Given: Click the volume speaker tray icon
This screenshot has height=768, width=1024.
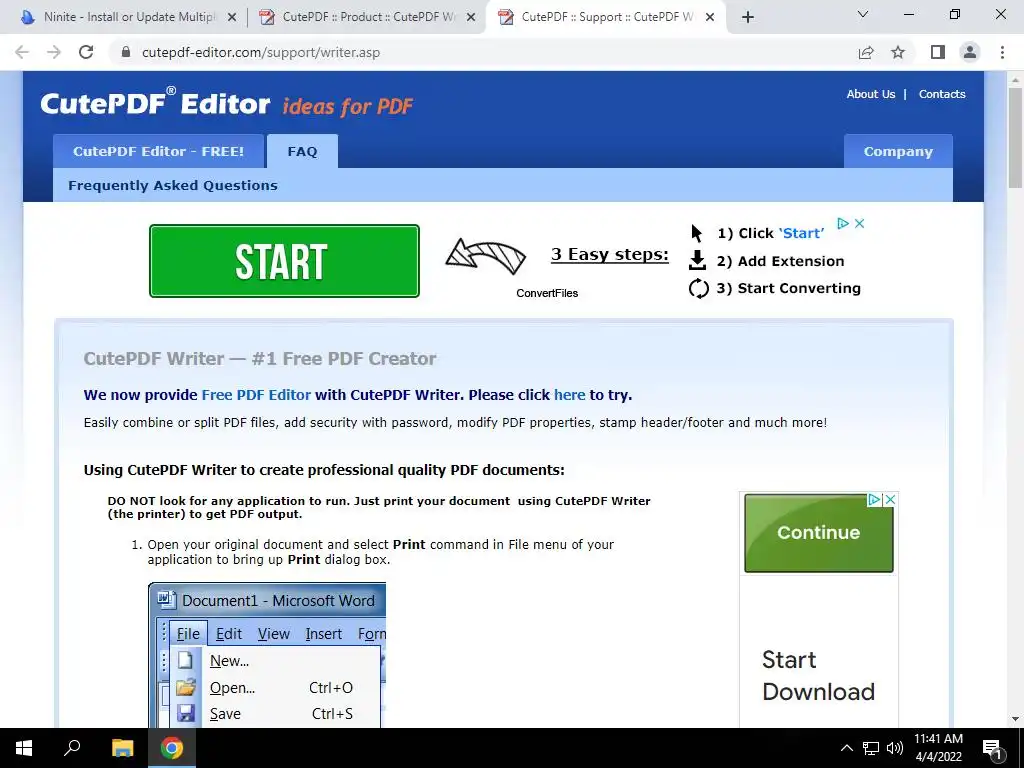Looking at the screenshot, I should 895,748.
